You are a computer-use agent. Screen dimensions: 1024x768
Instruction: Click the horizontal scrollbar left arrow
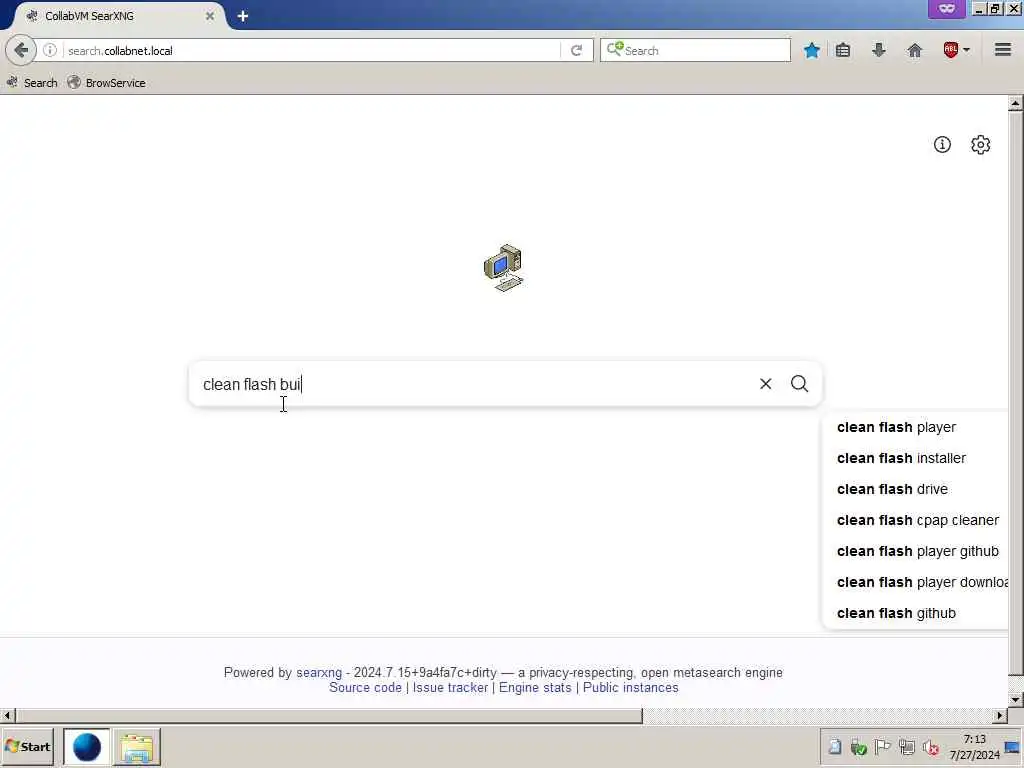pos(7,716)
